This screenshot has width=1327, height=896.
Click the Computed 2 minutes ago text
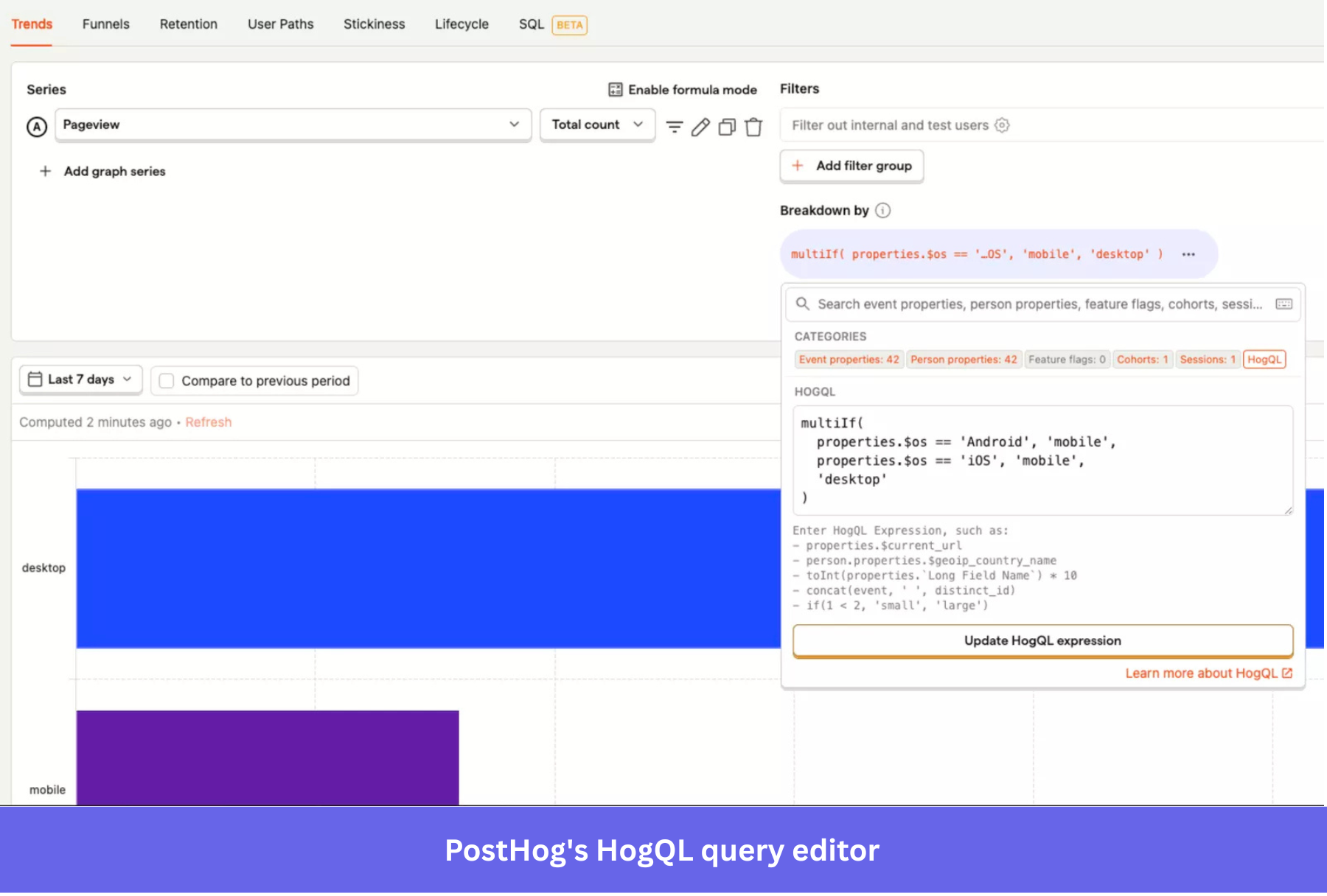click(x=95, y=422)
